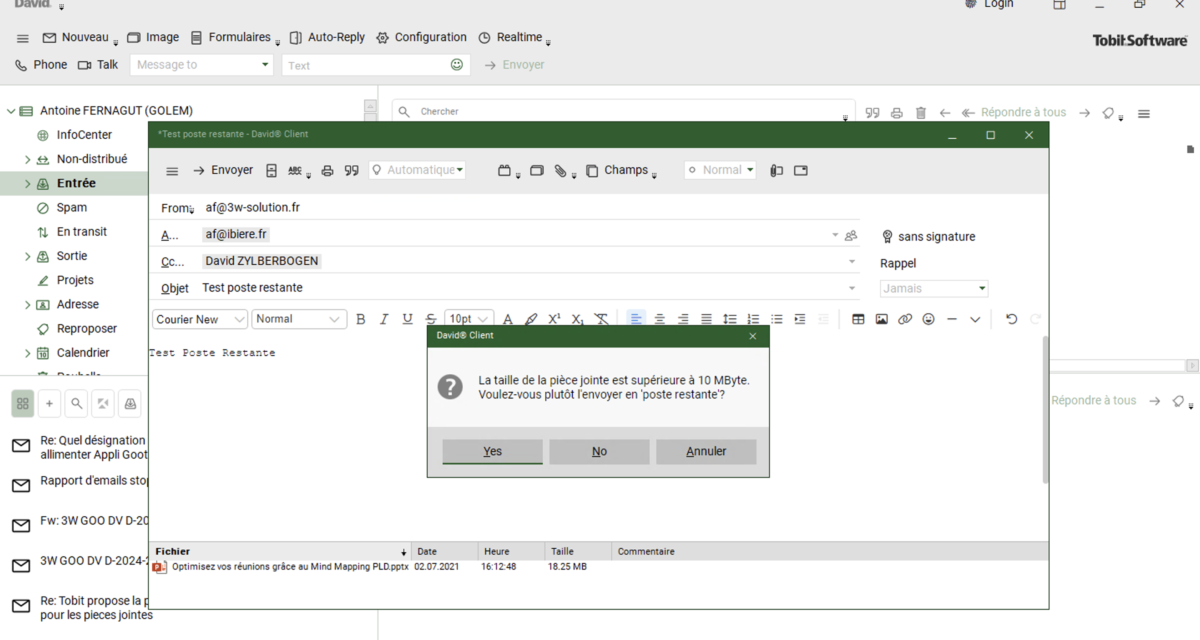This screenshot has height=640, width=1200.
Task: Click the calendar icon in compose toolbar
Action: (x=505, y=171)
